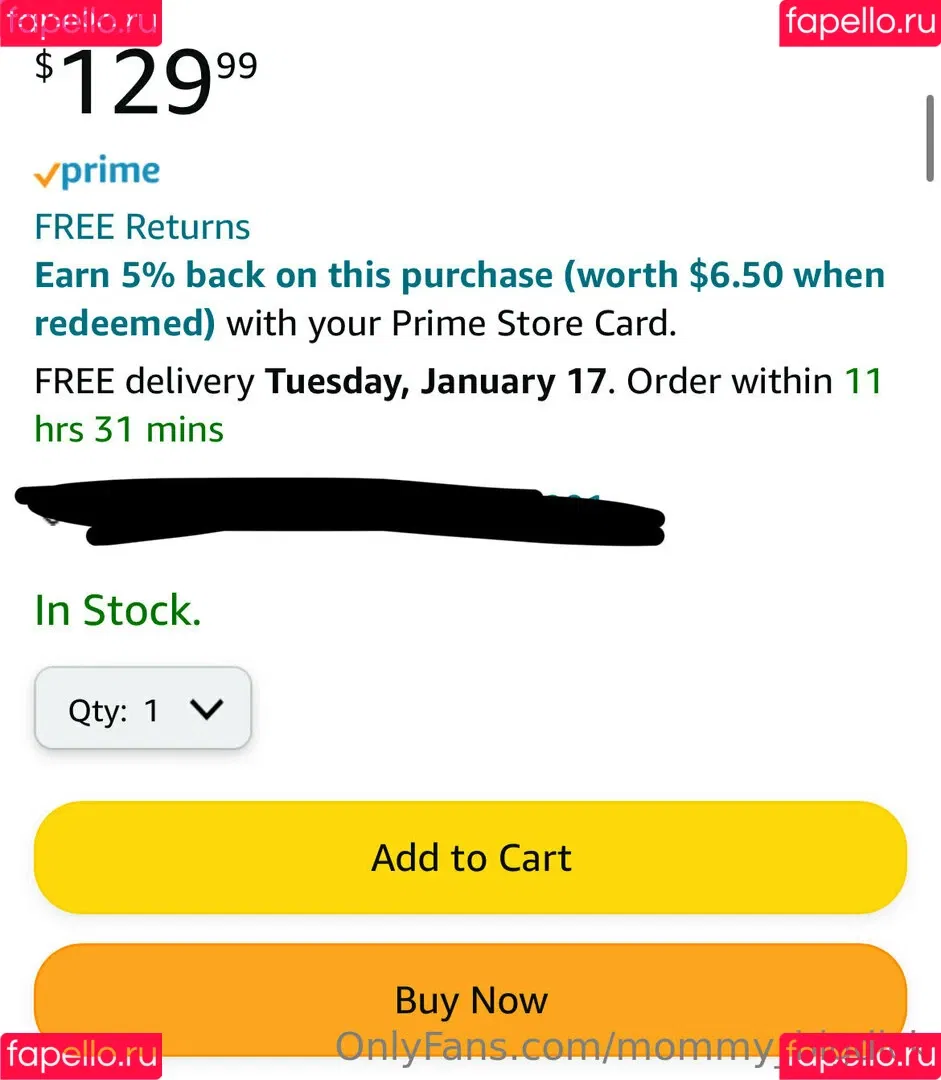Screen dimensions: 941x1080
Task: Open the Qty: 1 quantity dropdown
Action: point(143,708)
